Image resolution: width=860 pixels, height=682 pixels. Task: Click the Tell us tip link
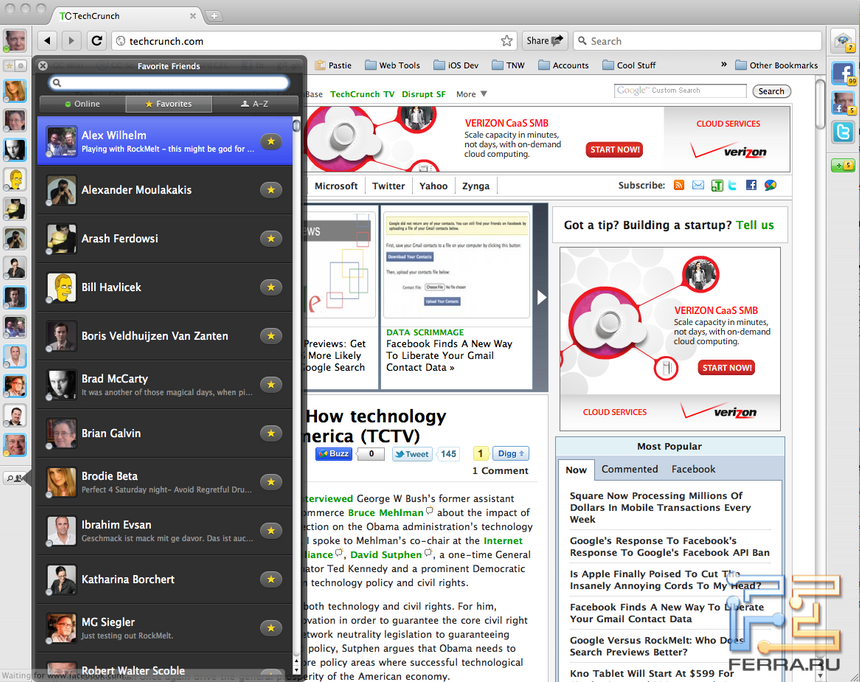(x=755, y=225)
